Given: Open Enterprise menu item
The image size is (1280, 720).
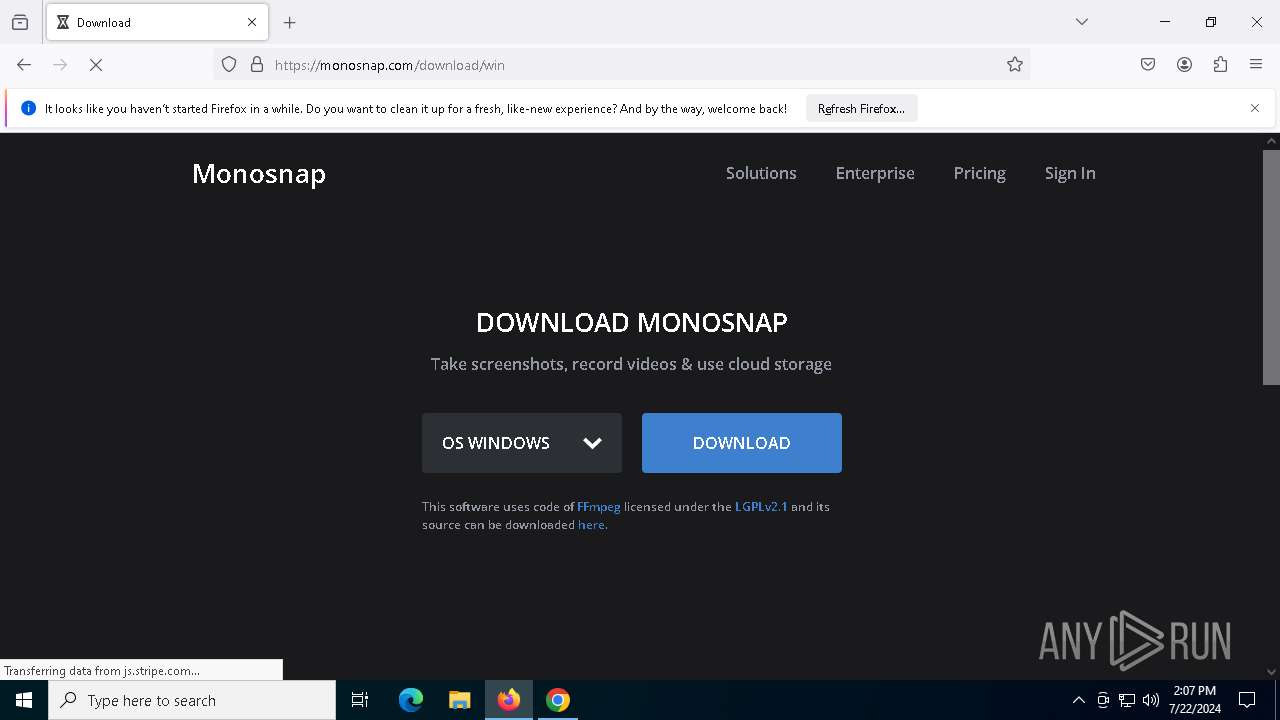Looking at the screenshot, I should pyautogui.click(x=875, y=173).
